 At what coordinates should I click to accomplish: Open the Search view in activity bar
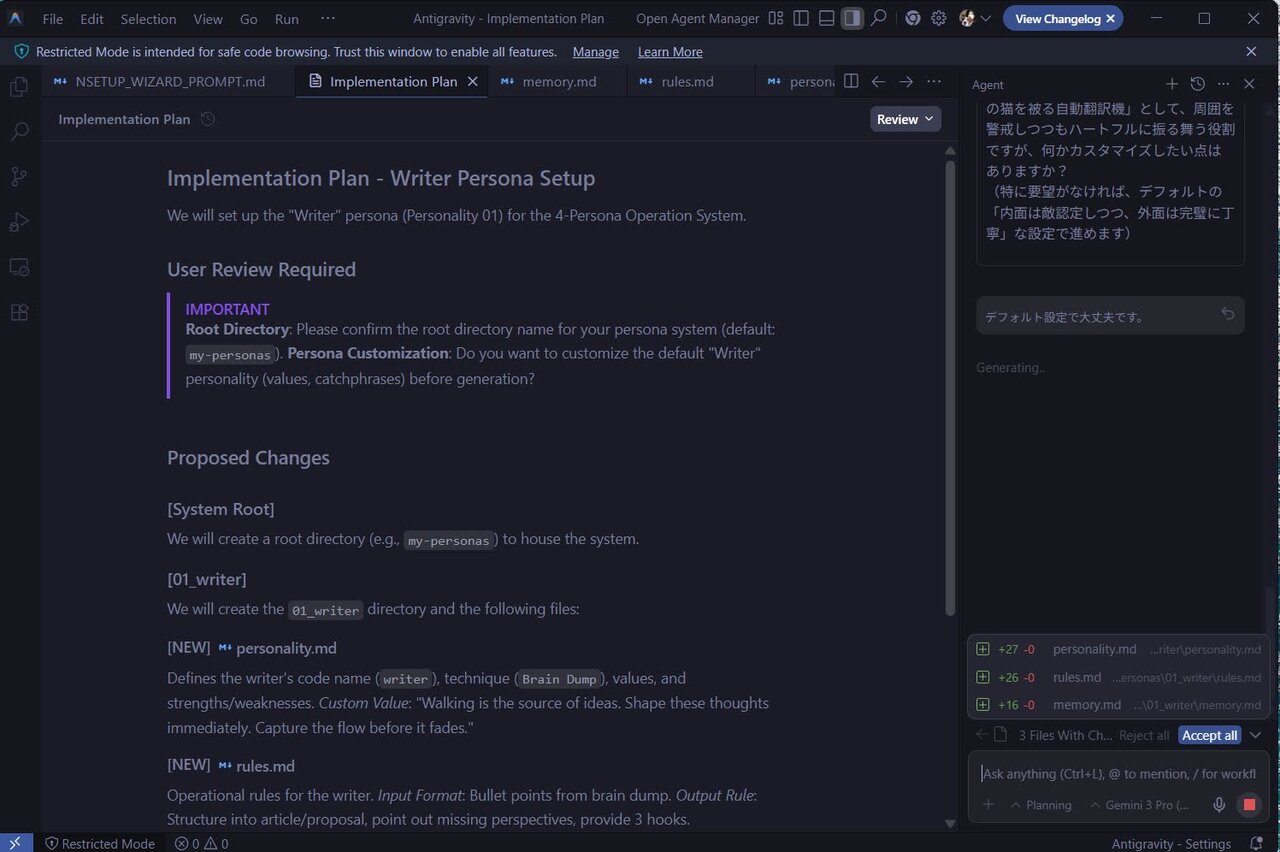click(x=18, y=131)
